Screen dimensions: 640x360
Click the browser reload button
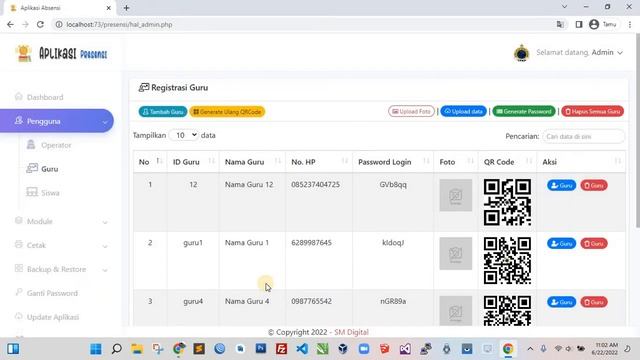[40, 24]
